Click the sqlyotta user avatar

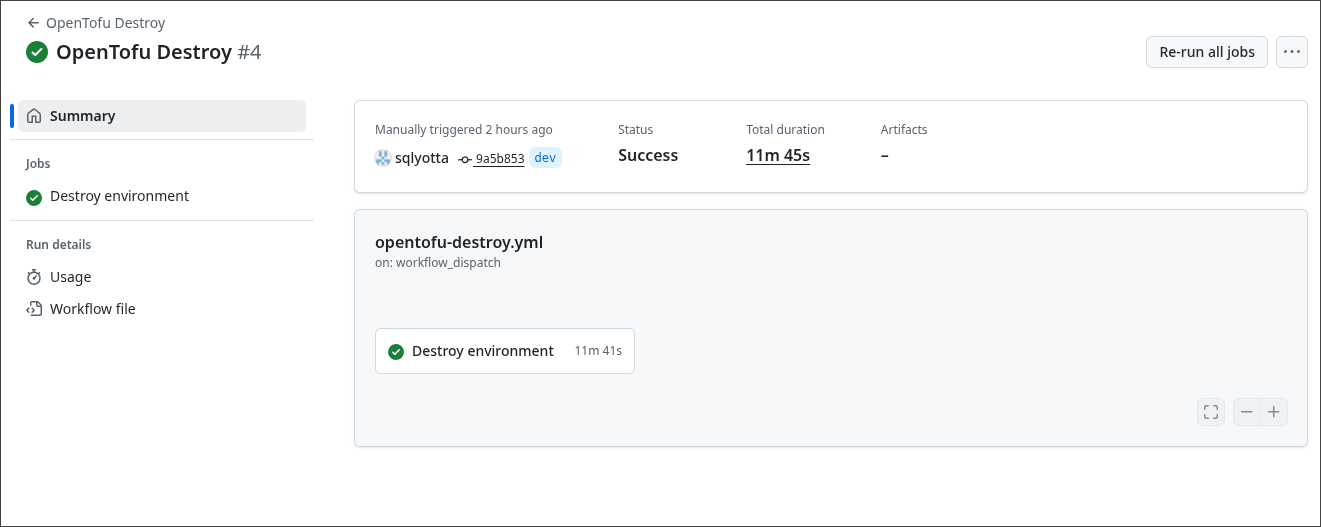[x=382, y=158]
